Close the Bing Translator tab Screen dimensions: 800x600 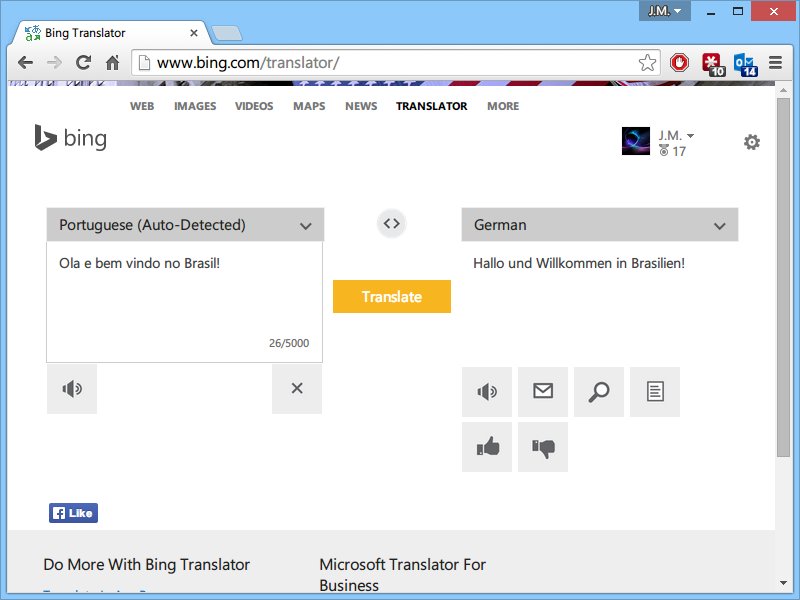193,33
